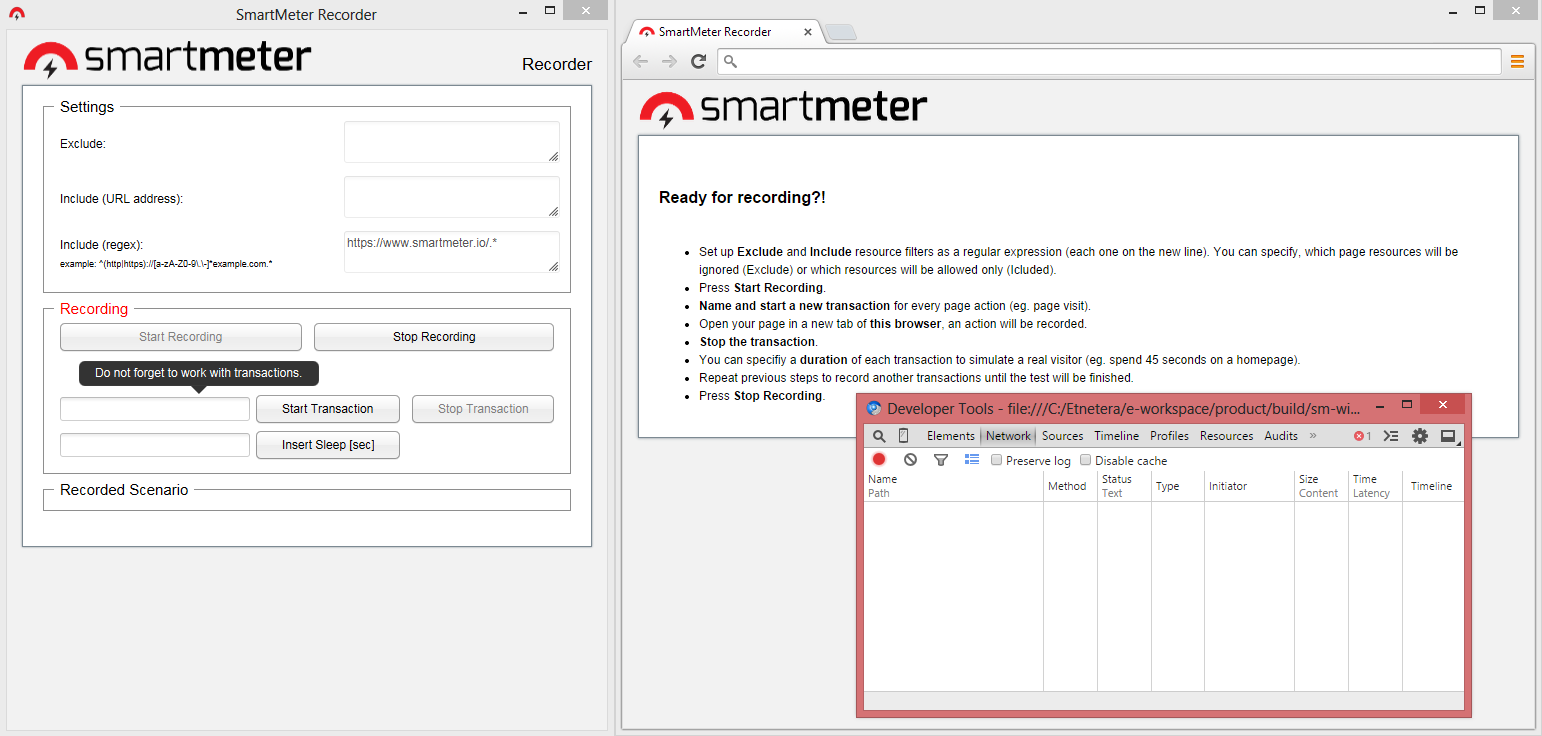The image size is (1542, 736).
Task: Click the 'Ready for recording?!' heading
Action: tap(742, 198)
